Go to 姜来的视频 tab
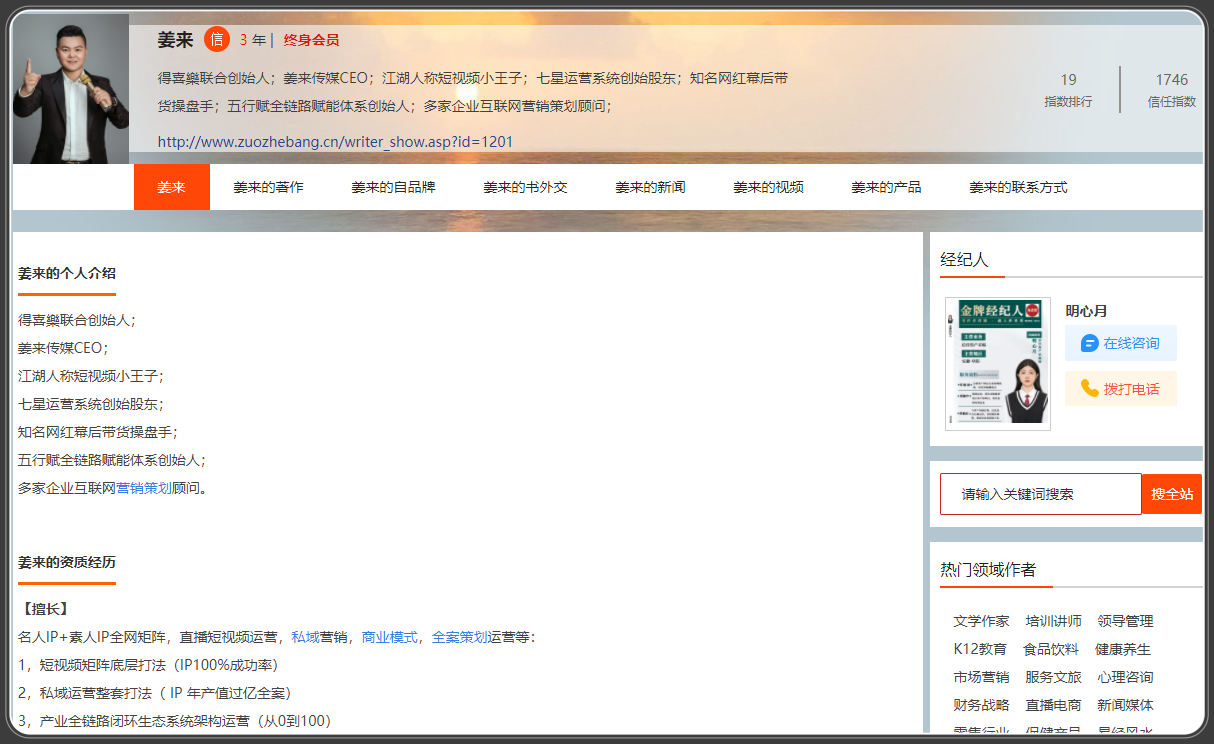This screenshot has height=744, width=1214. coord(768,187)
